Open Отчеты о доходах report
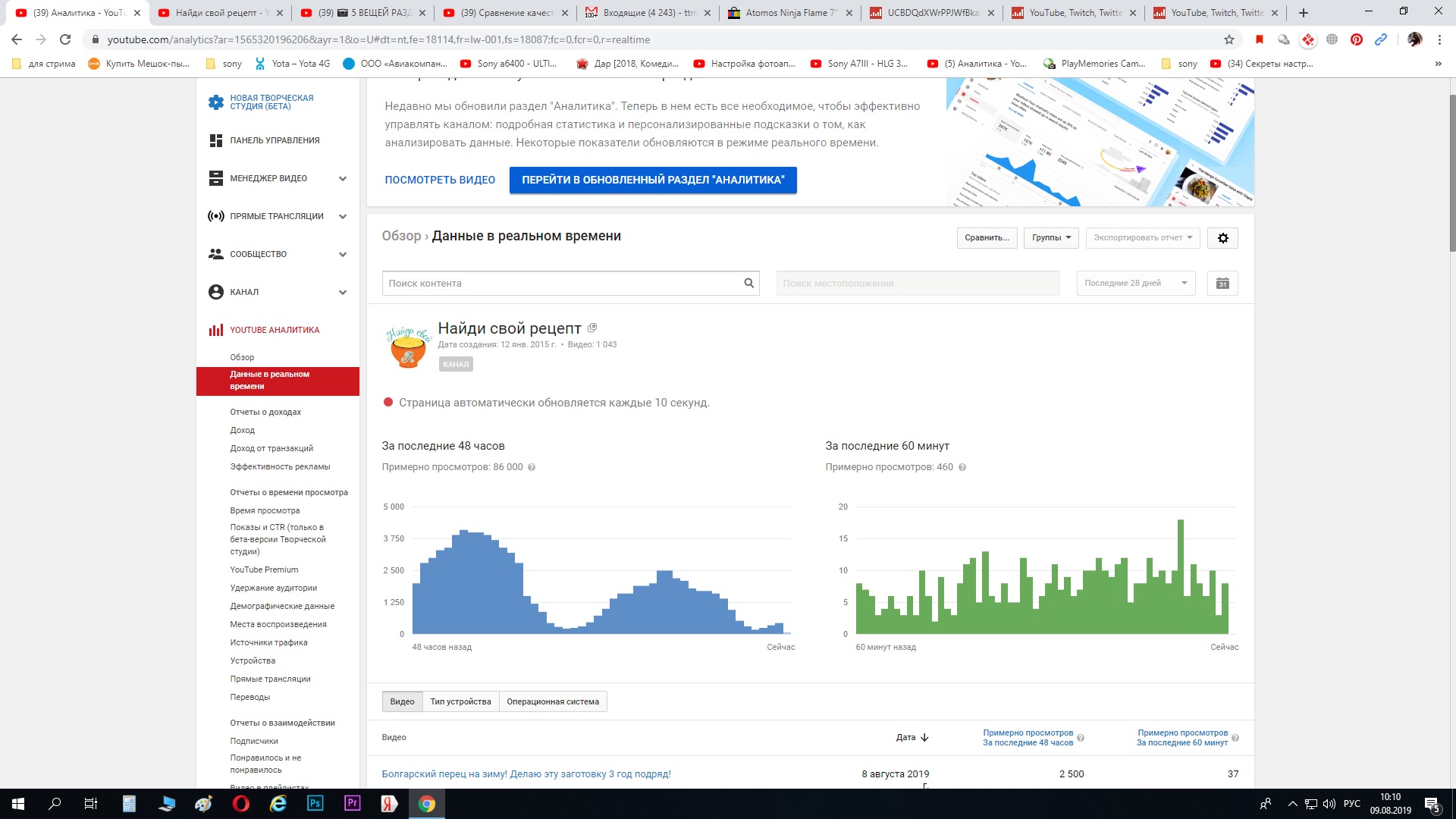Image resolution: width=1456 pixels, height=819 pixels. tap(265, 412)
